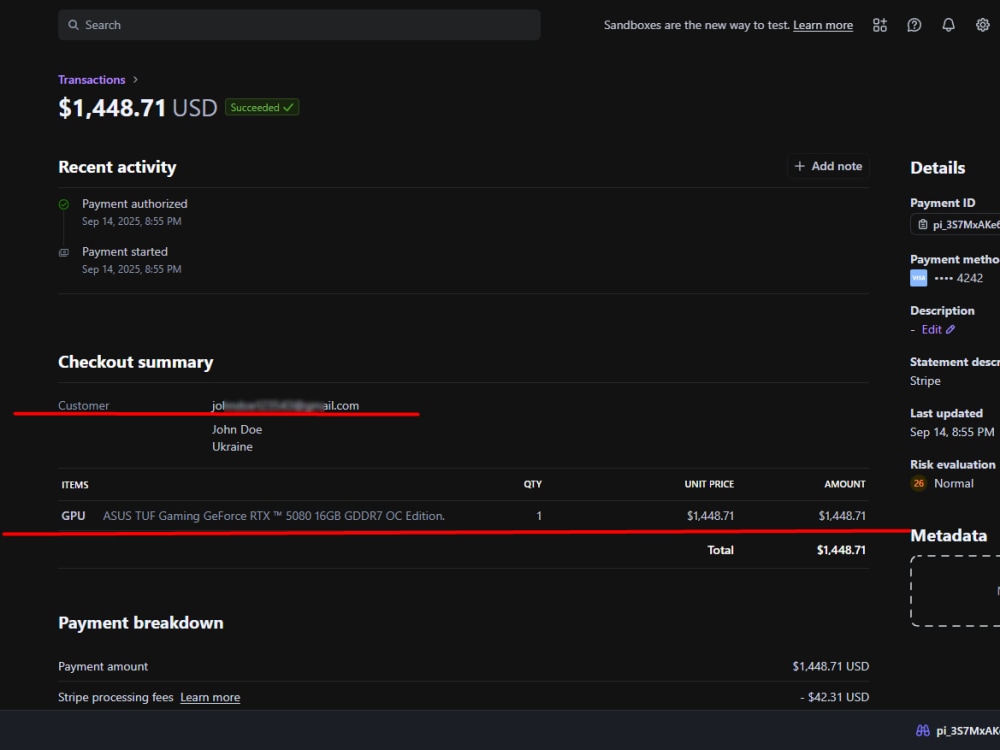Click the risk score 26 badge
The image size is (1000, 750).
click(918, 483)
